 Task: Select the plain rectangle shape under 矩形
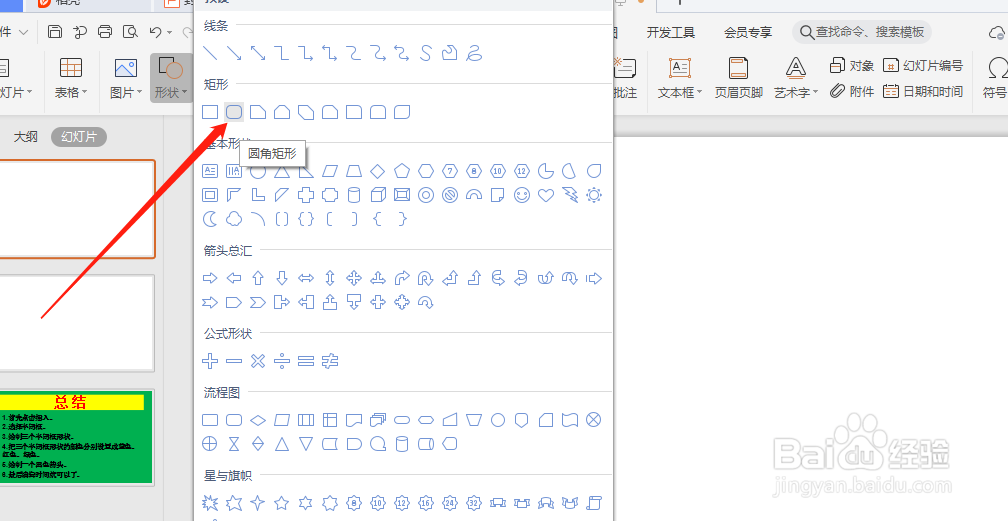(210, 112)
